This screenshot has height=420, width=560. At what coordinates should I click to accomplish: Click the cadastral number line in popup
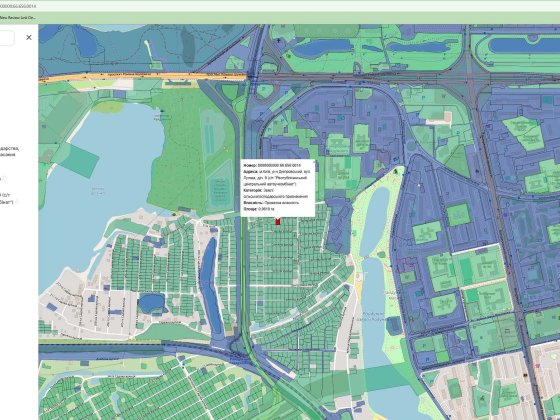[272, 165]
